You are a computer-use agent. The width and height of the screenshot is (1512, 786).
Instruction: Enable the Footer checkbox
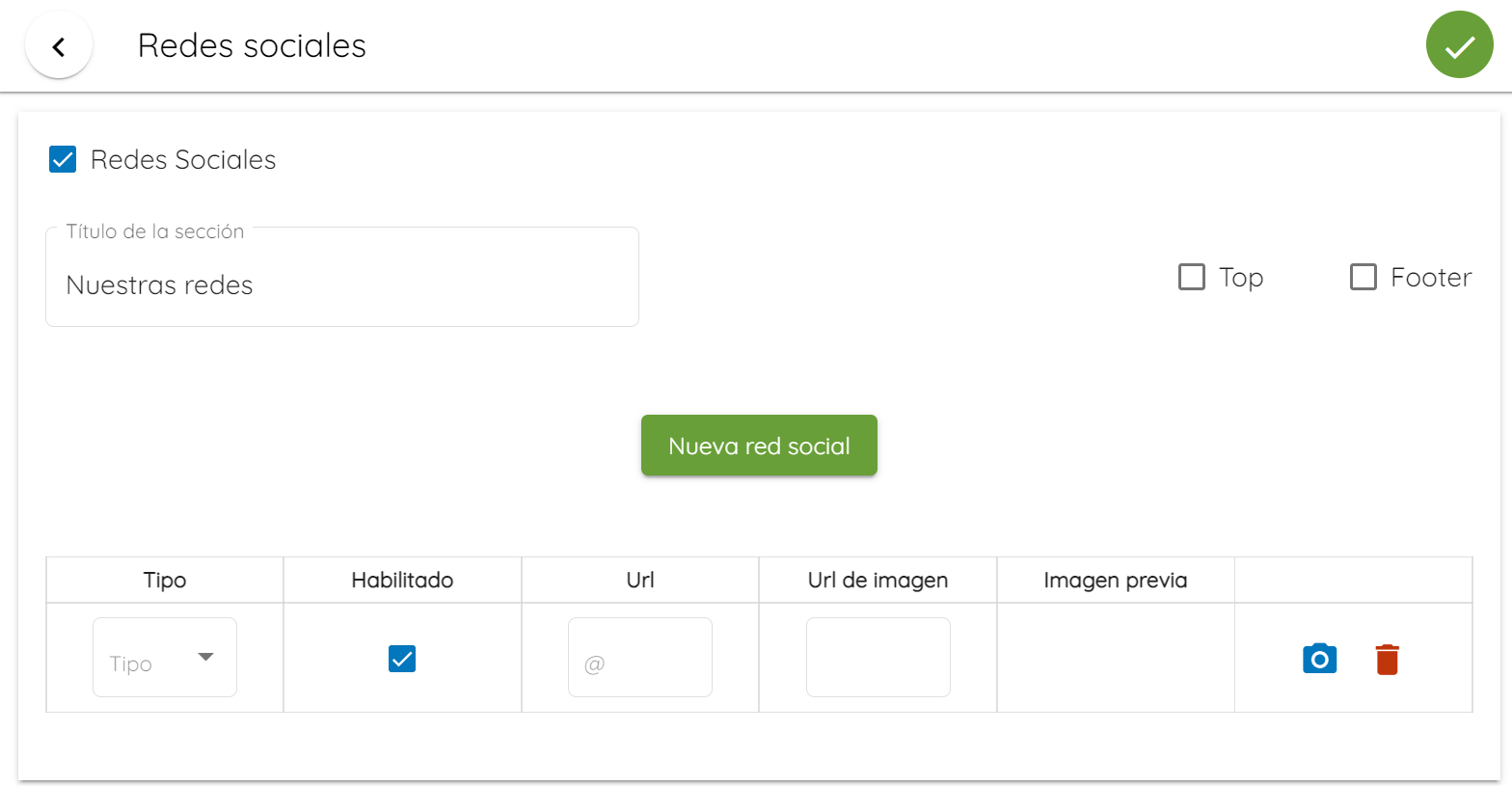pyautogui.click(x=1363, y=277)
